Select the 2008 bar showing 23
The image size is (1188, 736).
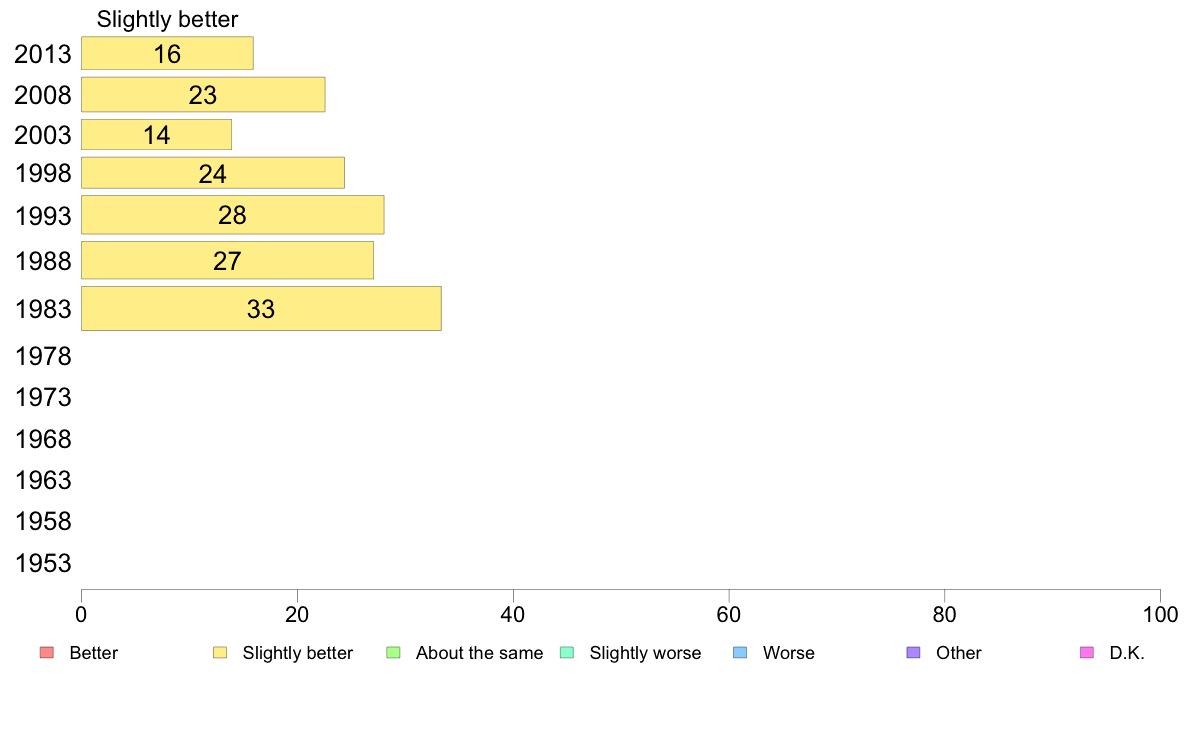[x=203, y=95]
